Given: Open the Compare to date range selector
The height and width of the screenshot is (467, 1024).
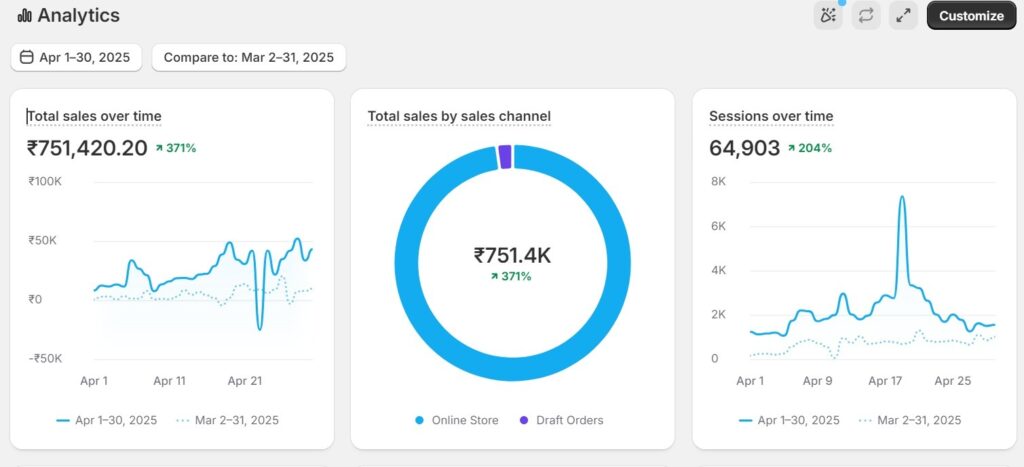Looking at the screenshot, I should [x=248, y=57].
